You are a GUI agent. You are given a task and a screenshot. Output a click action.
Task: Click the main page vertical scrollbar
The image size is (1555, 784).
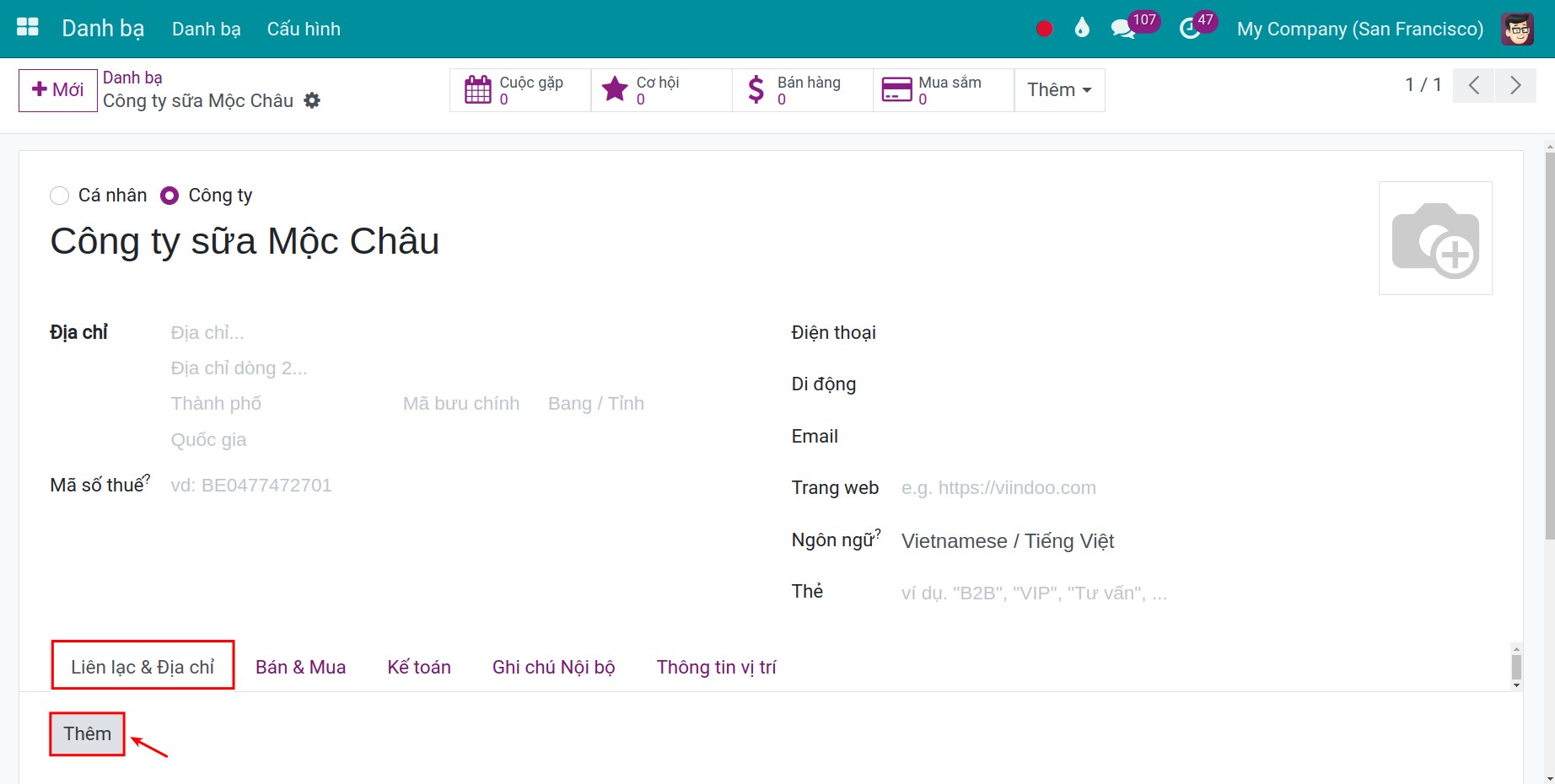tap(1549, 346)
